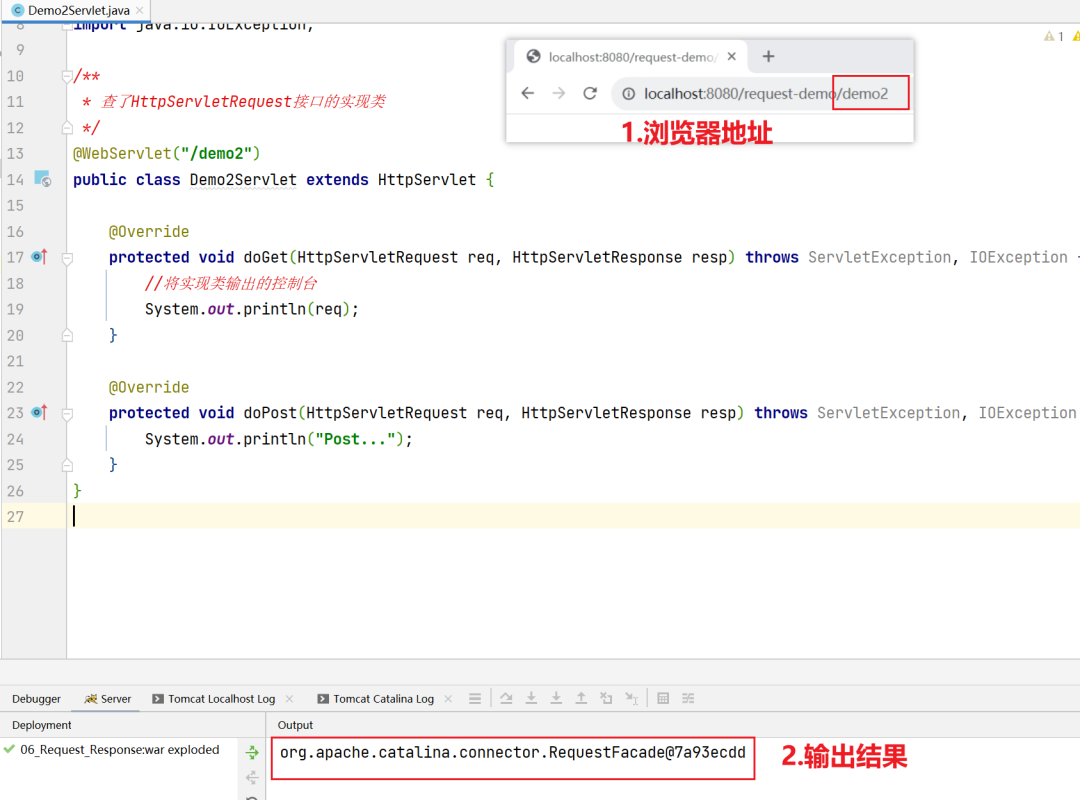
Task: Collapse the imports fold at the top
Action: click(x=67, y=26)
